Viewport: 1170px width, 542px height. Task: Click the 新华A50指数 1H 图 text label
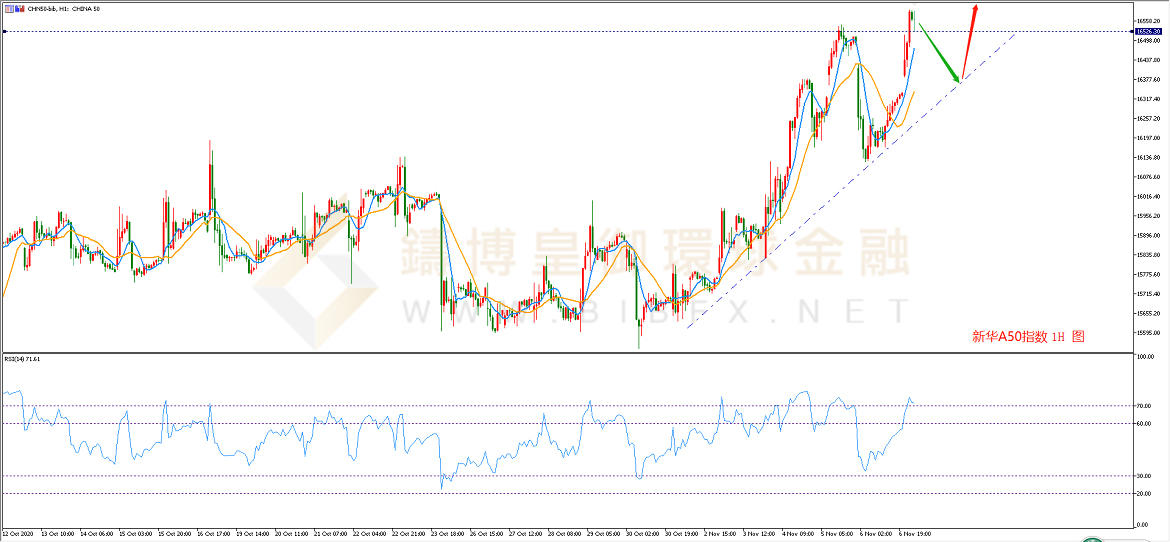1027,337
